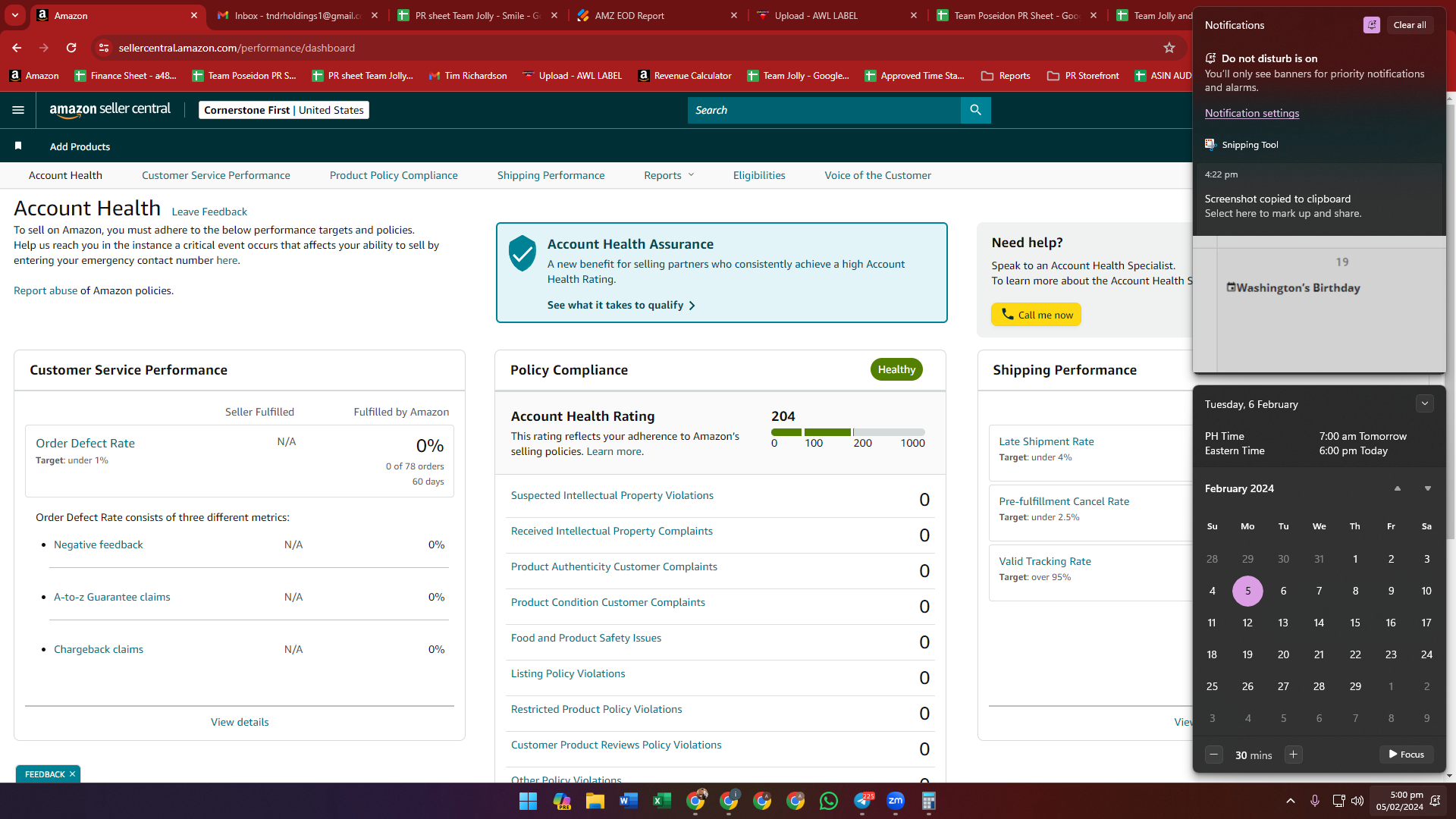Open the Seller Central hamburger menu

click(18, 110)
